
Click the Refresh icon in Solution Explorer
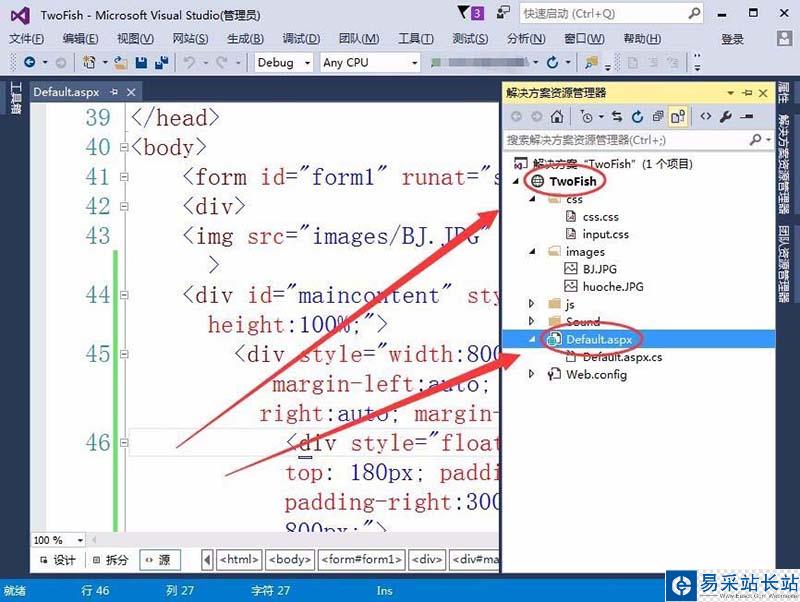click(637, 117)
